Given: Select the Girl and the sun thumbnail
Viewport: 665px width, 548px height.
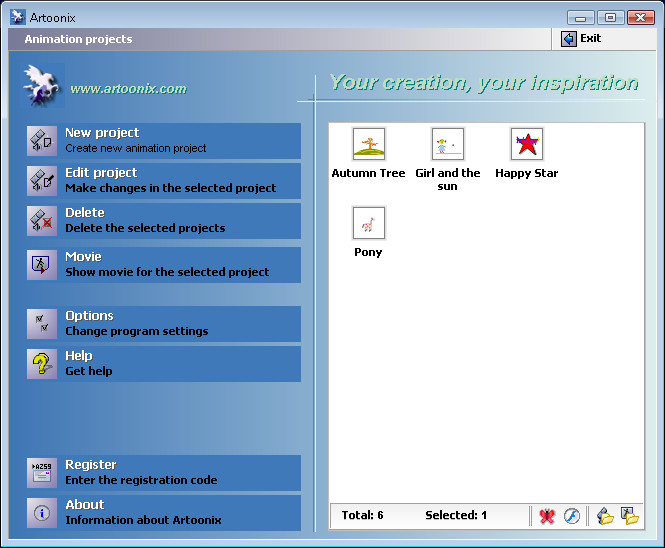Looking at the screenshot, I should [x=448, y=144].
